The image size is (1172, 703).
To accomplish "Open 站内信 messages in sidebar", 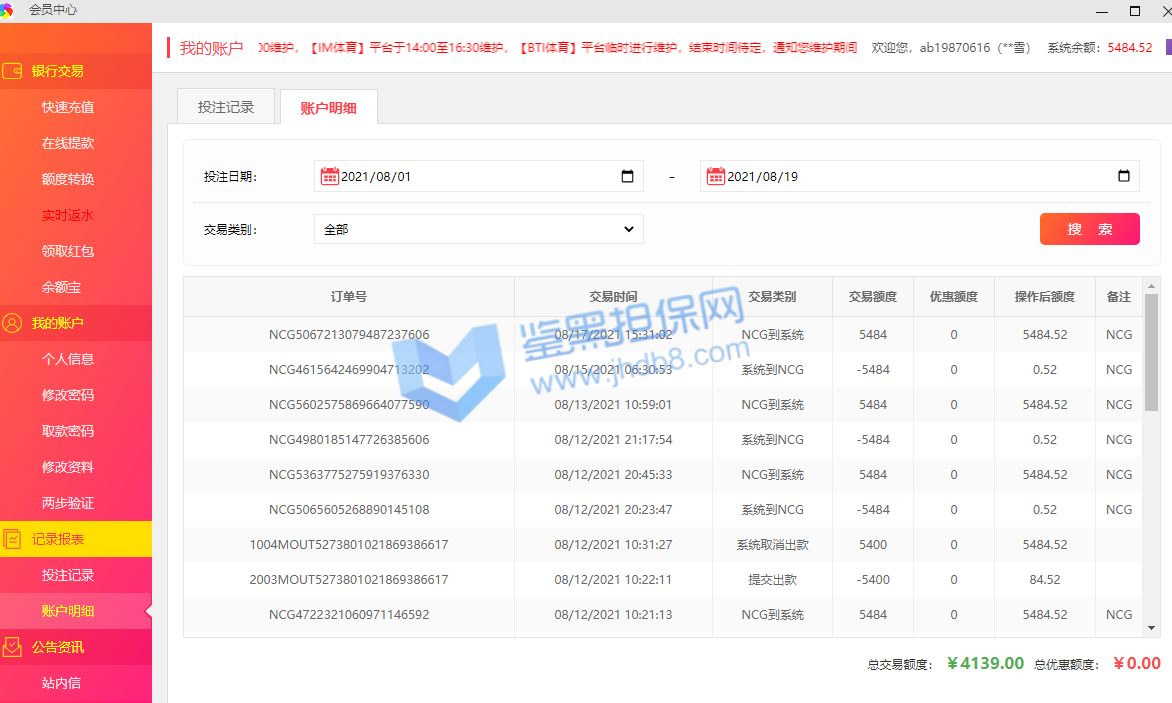I will pos(61,683).
